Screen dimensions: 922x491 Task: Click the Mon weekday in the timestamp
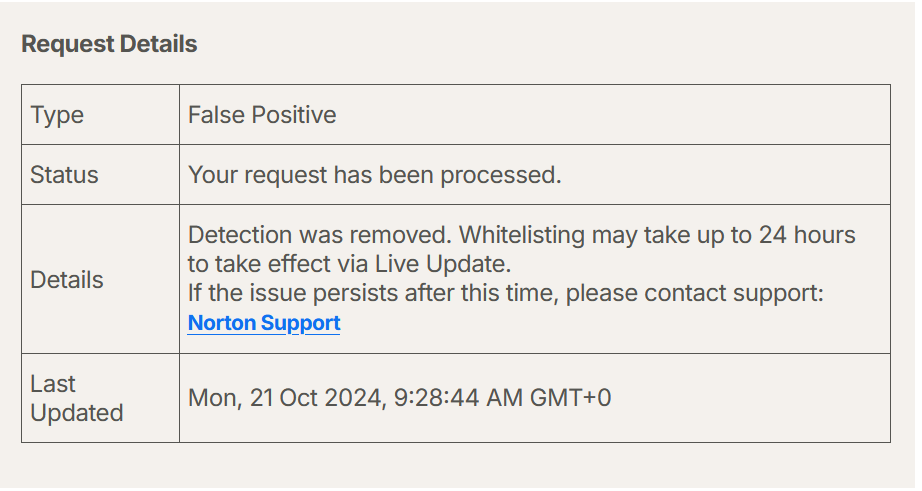[x=211, y=398]
